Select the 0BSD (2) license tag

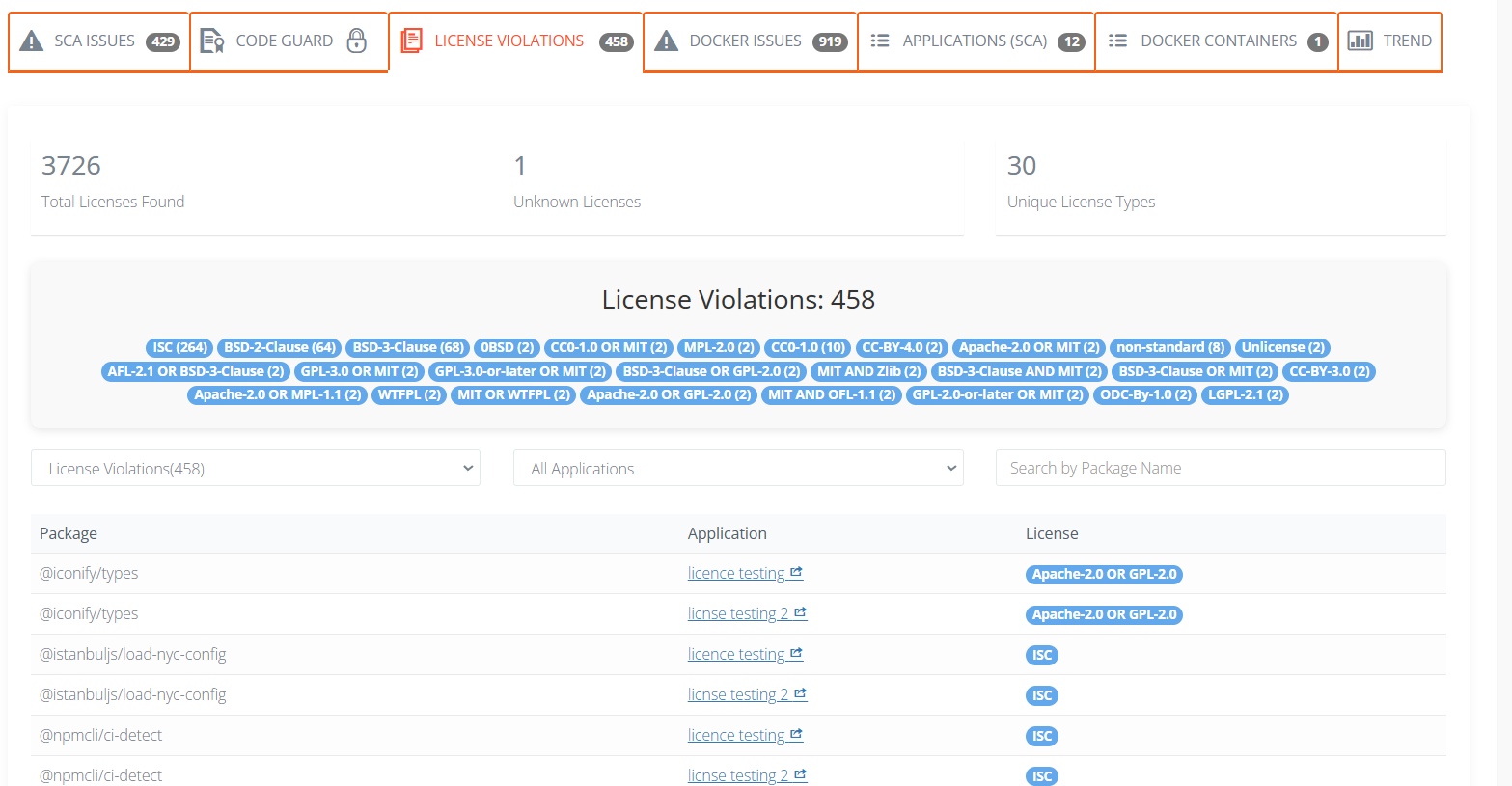click(x=507, y=347)
